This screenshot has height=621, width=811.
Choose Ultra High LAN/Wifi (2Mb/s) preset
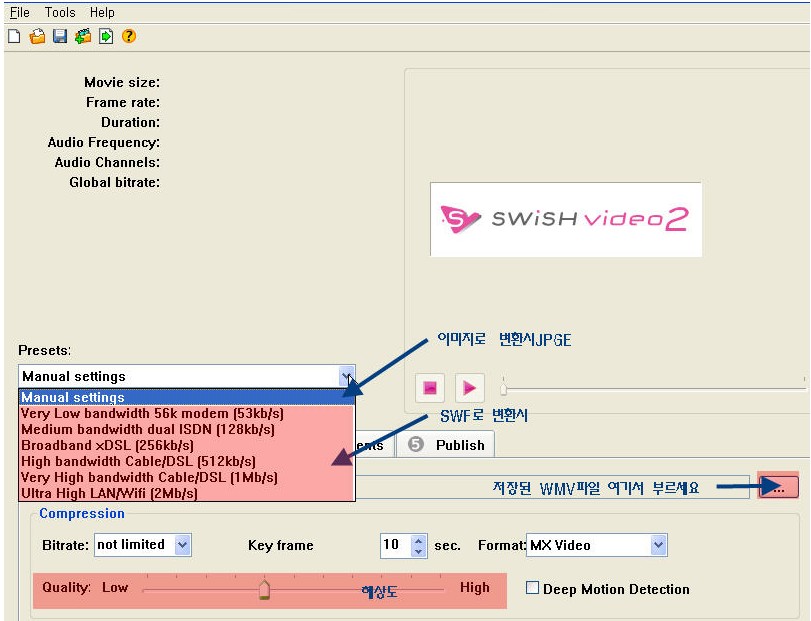(187, 493)
